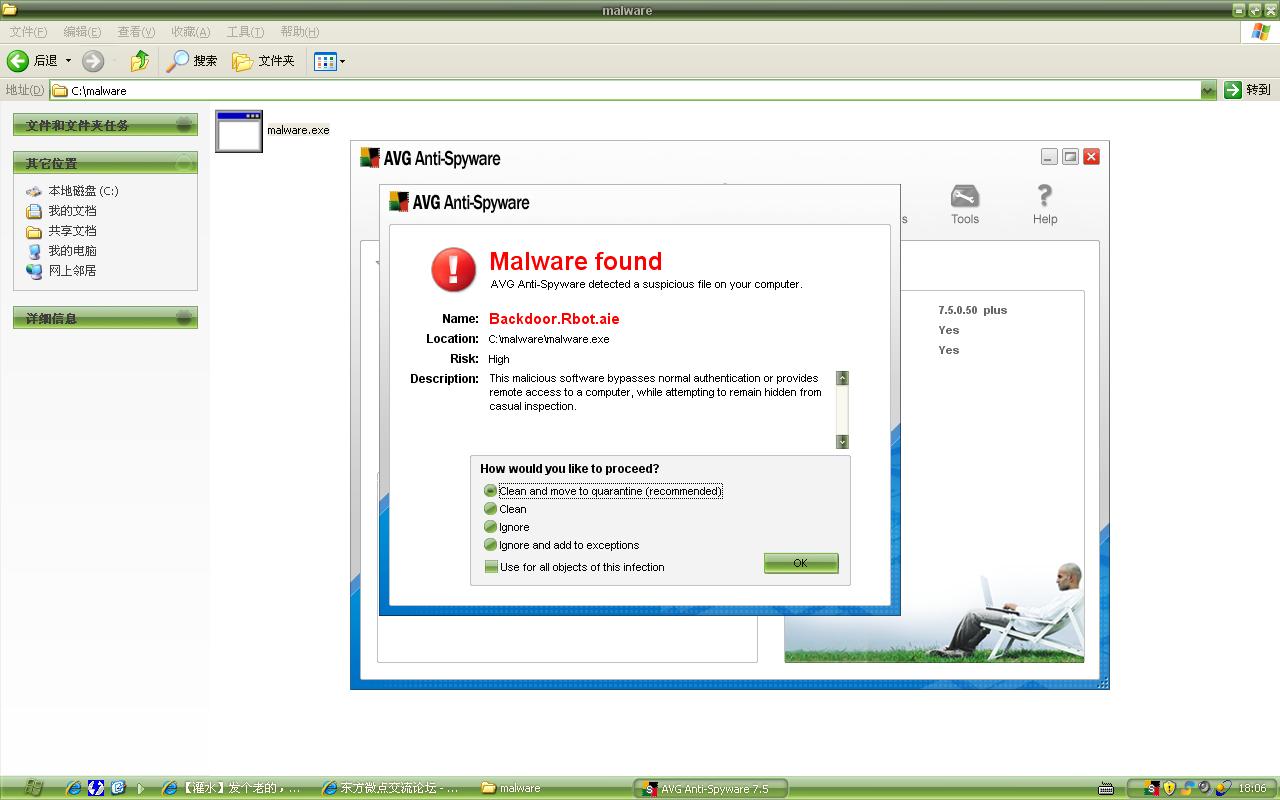The width and height of the screenshot is (1280, 800).
Task: Open View (查看) menu
Action: click(136, 32)
